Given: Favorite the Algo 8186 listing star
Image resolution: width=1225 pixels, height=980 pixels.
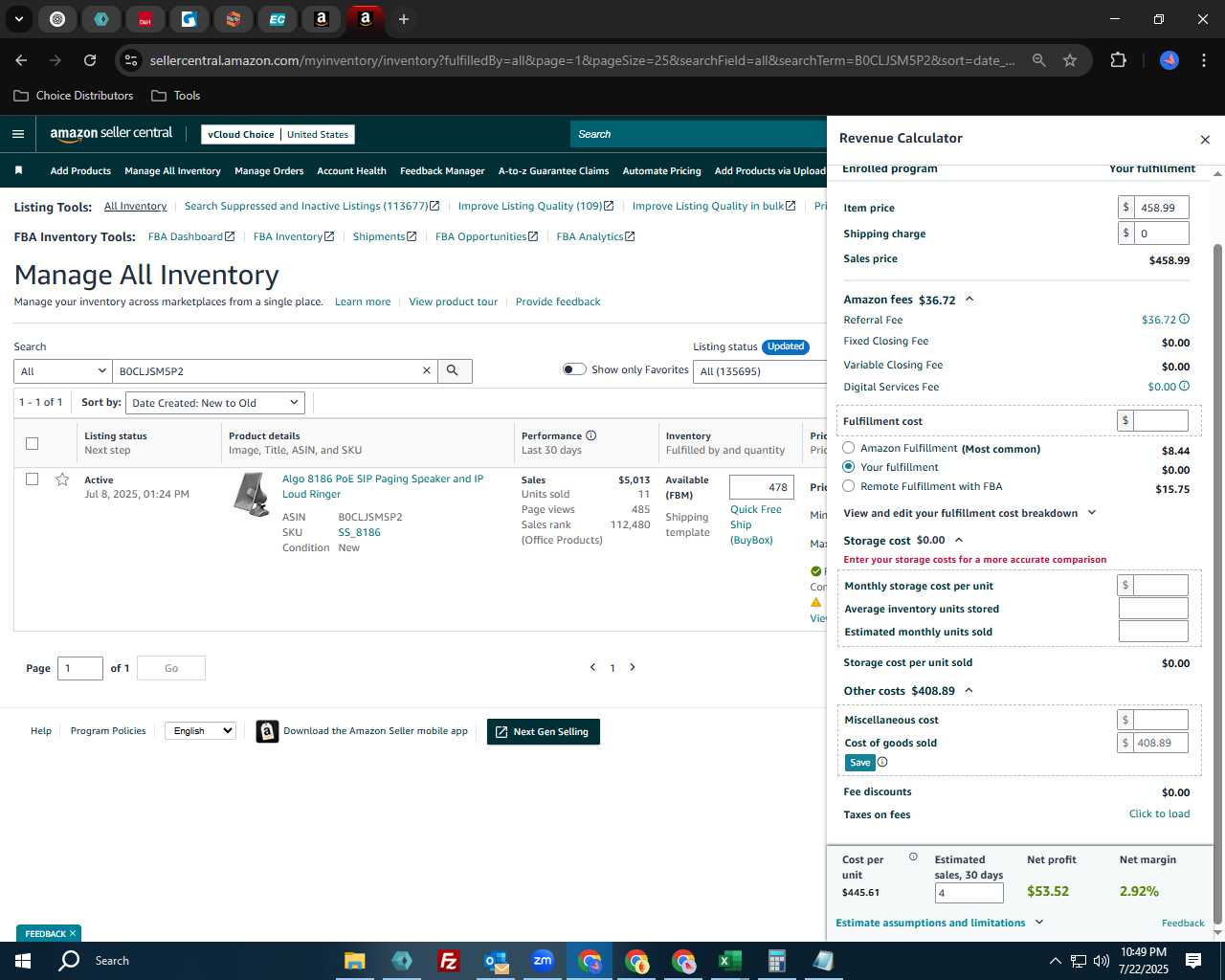Looking at the screenshot, I should coord(62,479).
